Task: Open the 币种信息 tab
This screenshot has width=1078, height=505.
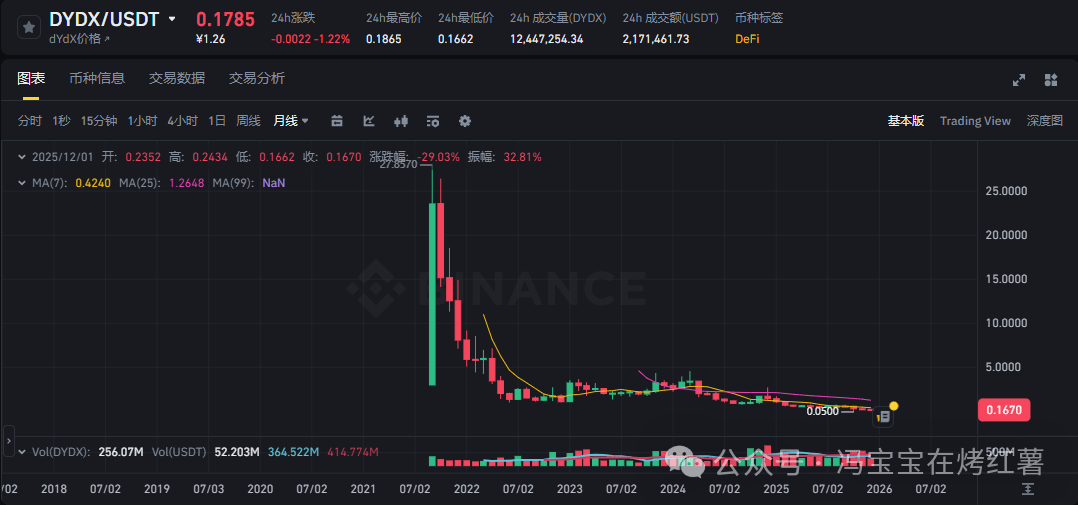Action: click(97, 78)
